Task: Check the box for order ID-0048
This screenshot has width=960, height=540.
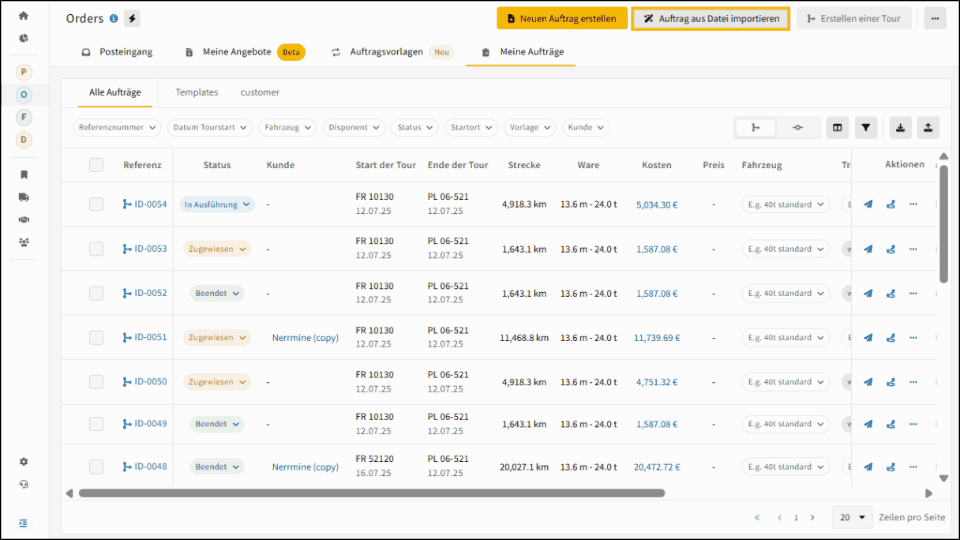Action: (96, 467)
